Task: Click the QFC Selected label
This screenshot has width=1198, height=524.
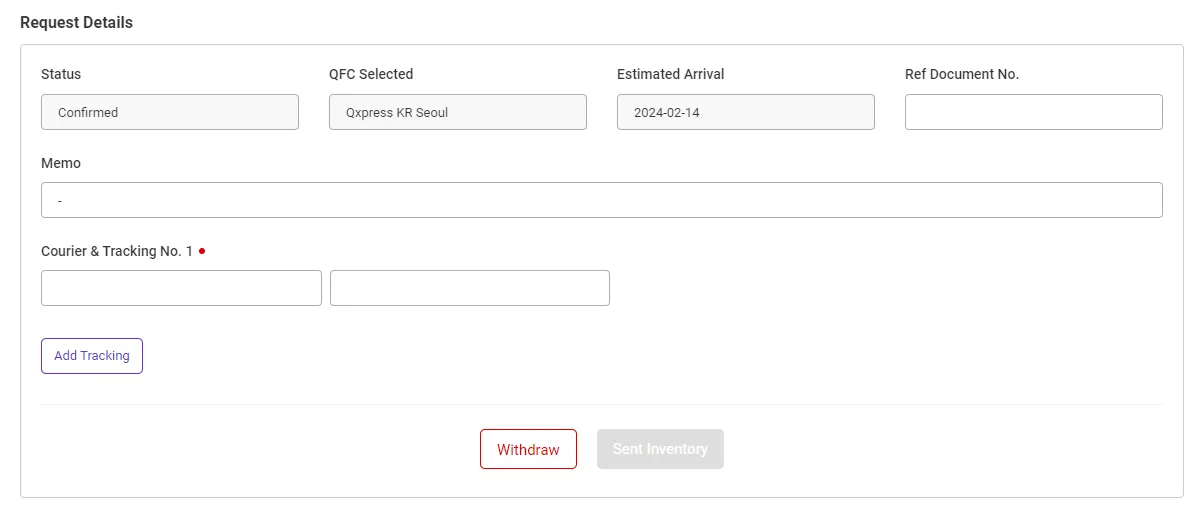Action: (371, 74)
